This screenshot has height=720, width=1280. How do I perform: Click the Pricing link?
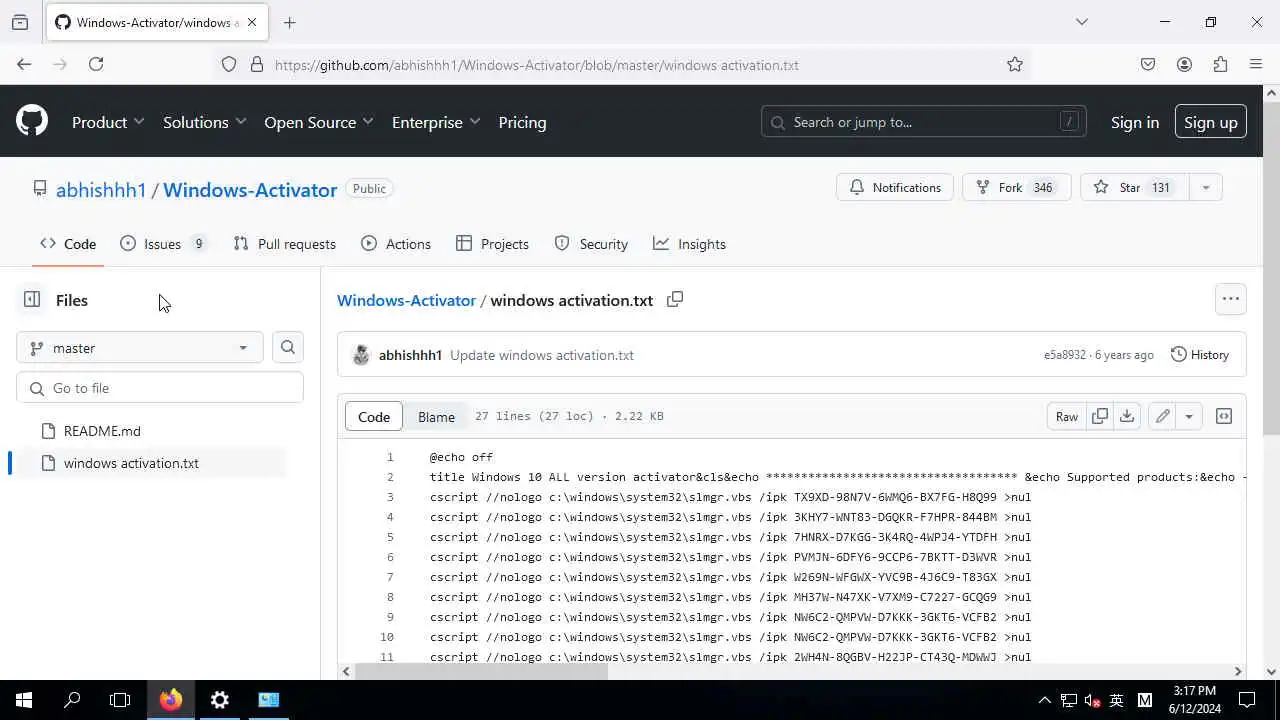pos(522,122)
